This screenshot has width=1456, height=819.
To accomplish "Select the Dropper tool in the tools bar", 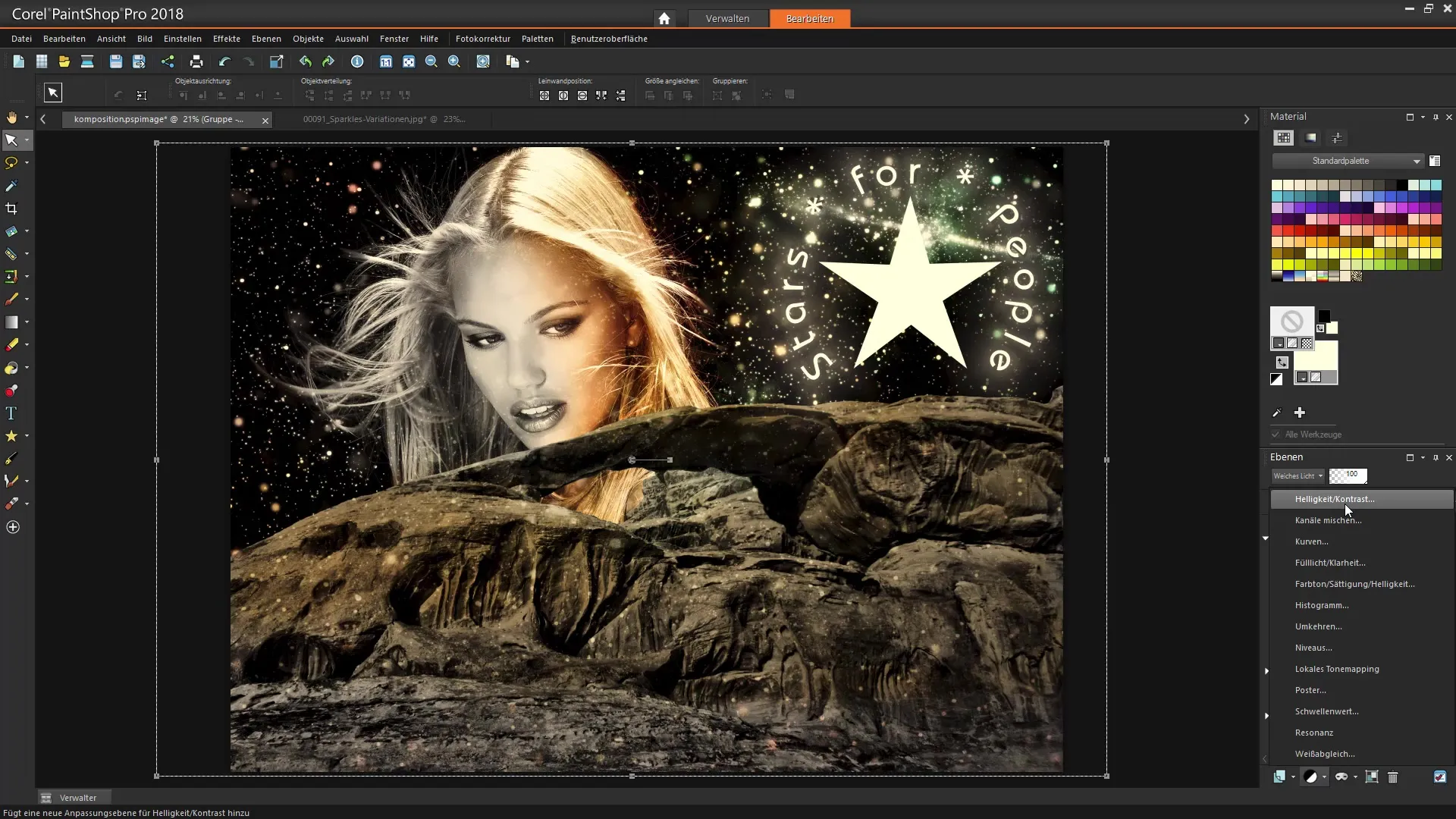I will (x=11, y=186).
